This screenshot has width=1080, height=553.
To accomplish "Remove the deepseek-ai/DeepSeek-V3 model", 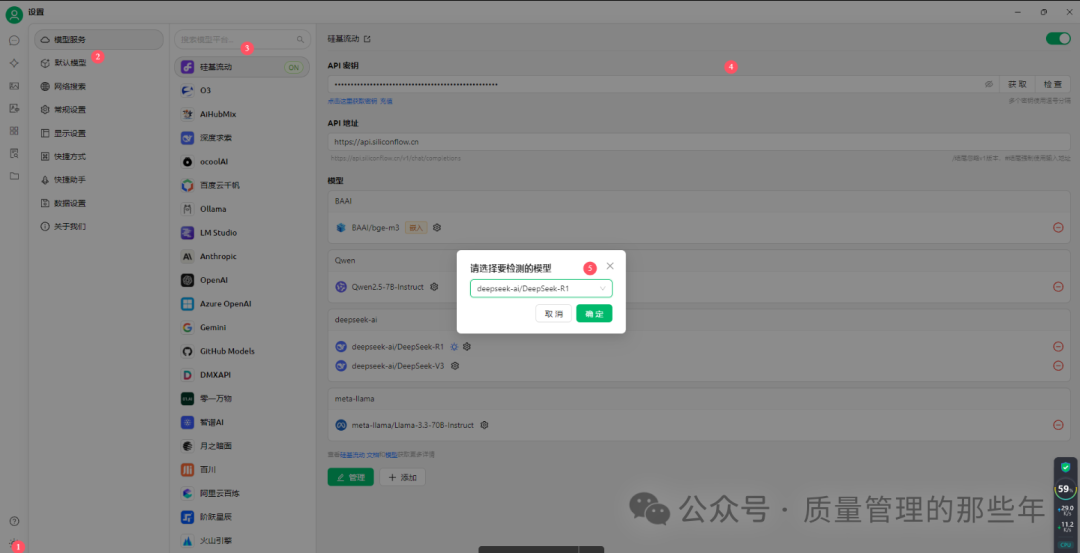I will [1058, 366].
